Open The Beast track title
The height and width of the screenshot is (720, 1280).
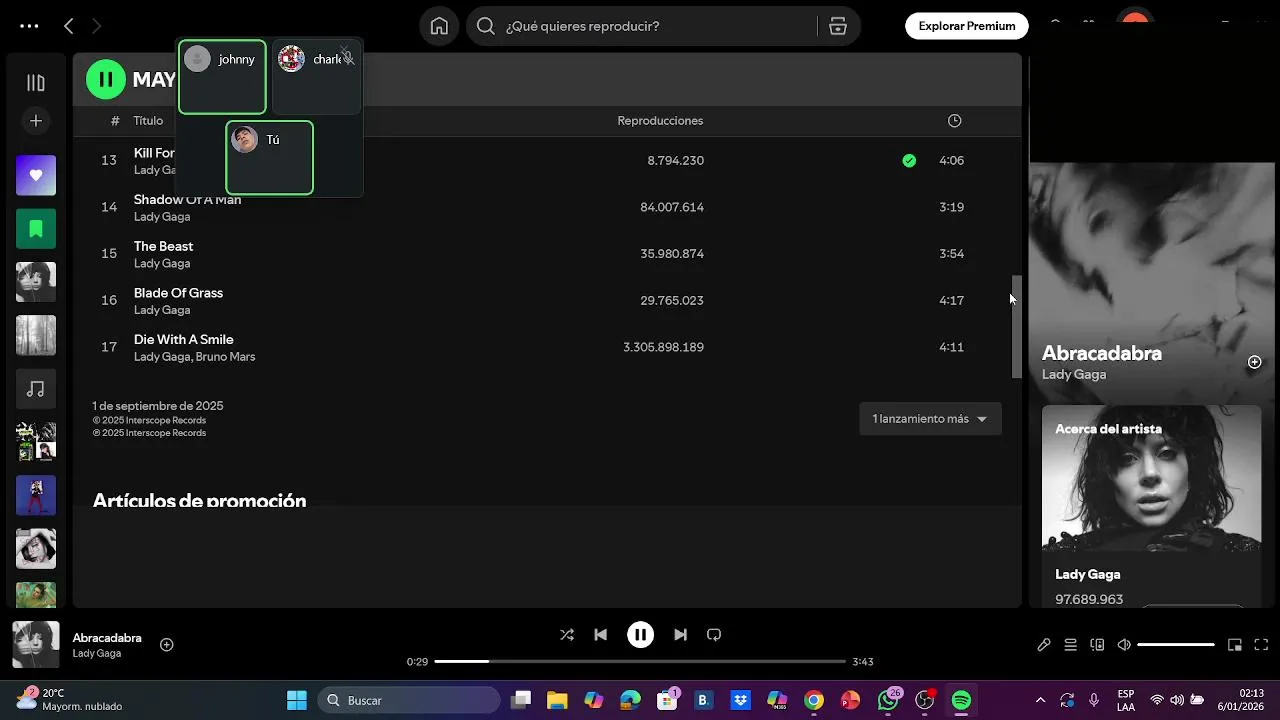click(164, 246)
